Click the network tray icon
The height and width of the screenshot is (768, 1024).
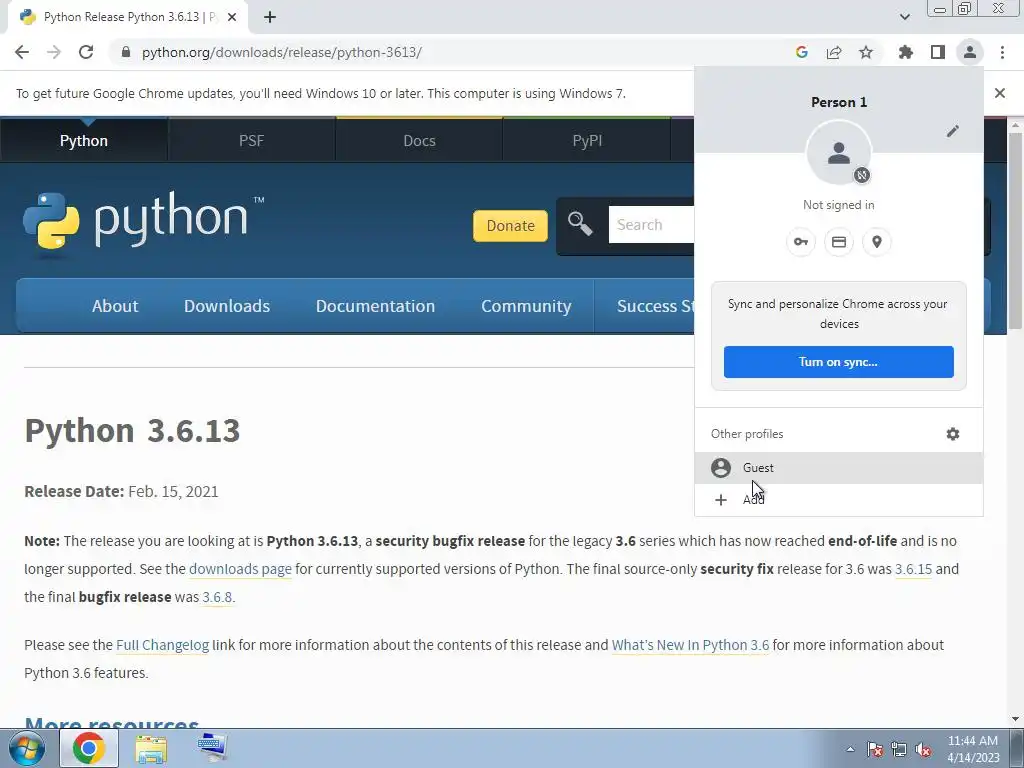(899, 750)
